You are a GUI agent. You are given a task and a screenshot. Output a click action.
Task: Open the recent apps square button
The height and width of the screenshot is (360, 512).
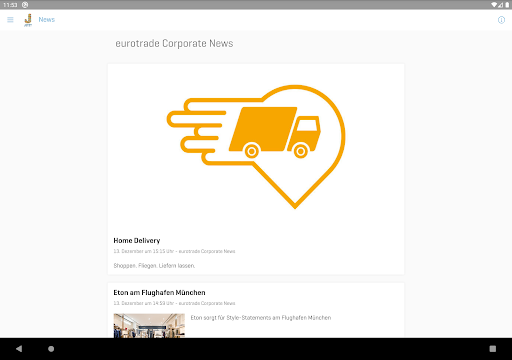point(493,349)
